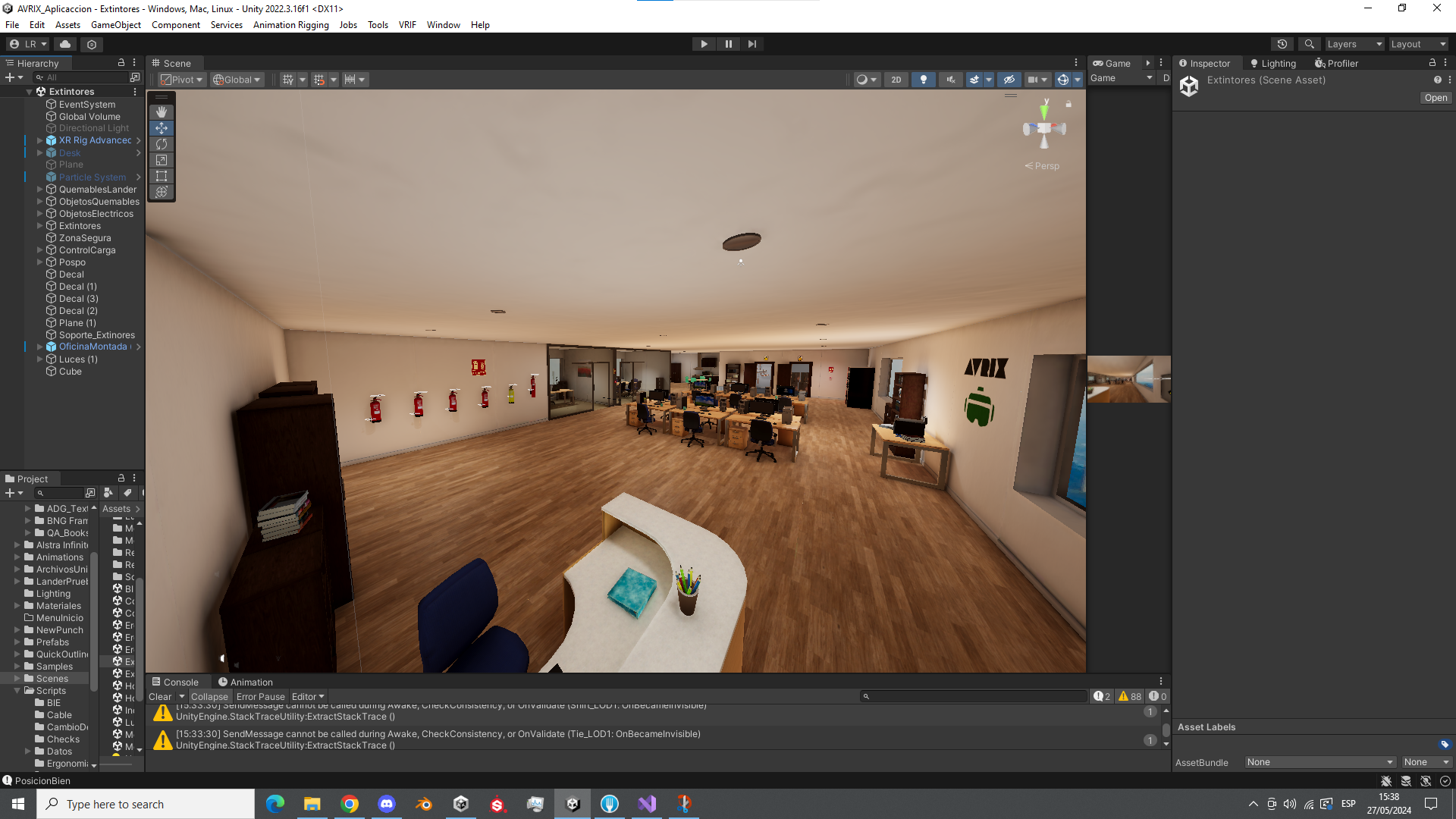Click the Scene orientation gizmo
1456x819 pixels.
tap(1044, 129)
